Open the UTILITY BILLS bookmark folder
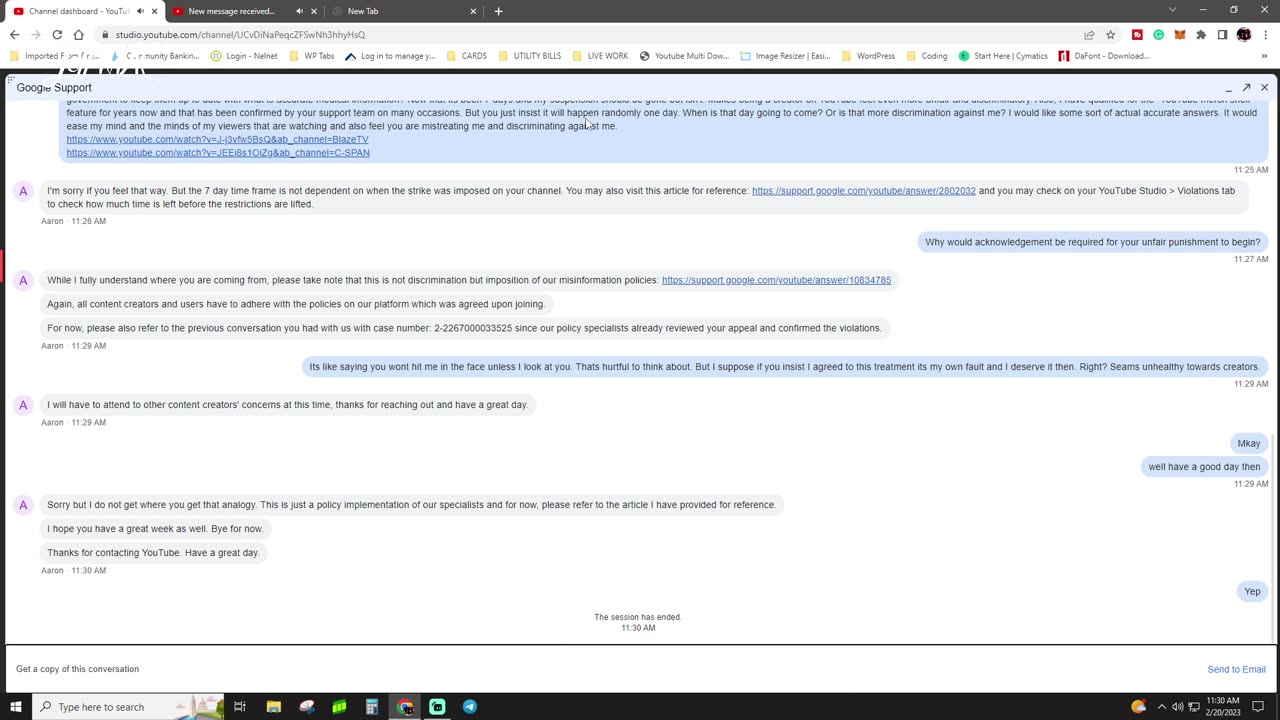This screenshot has width=1280, height=720. point(529,56)
